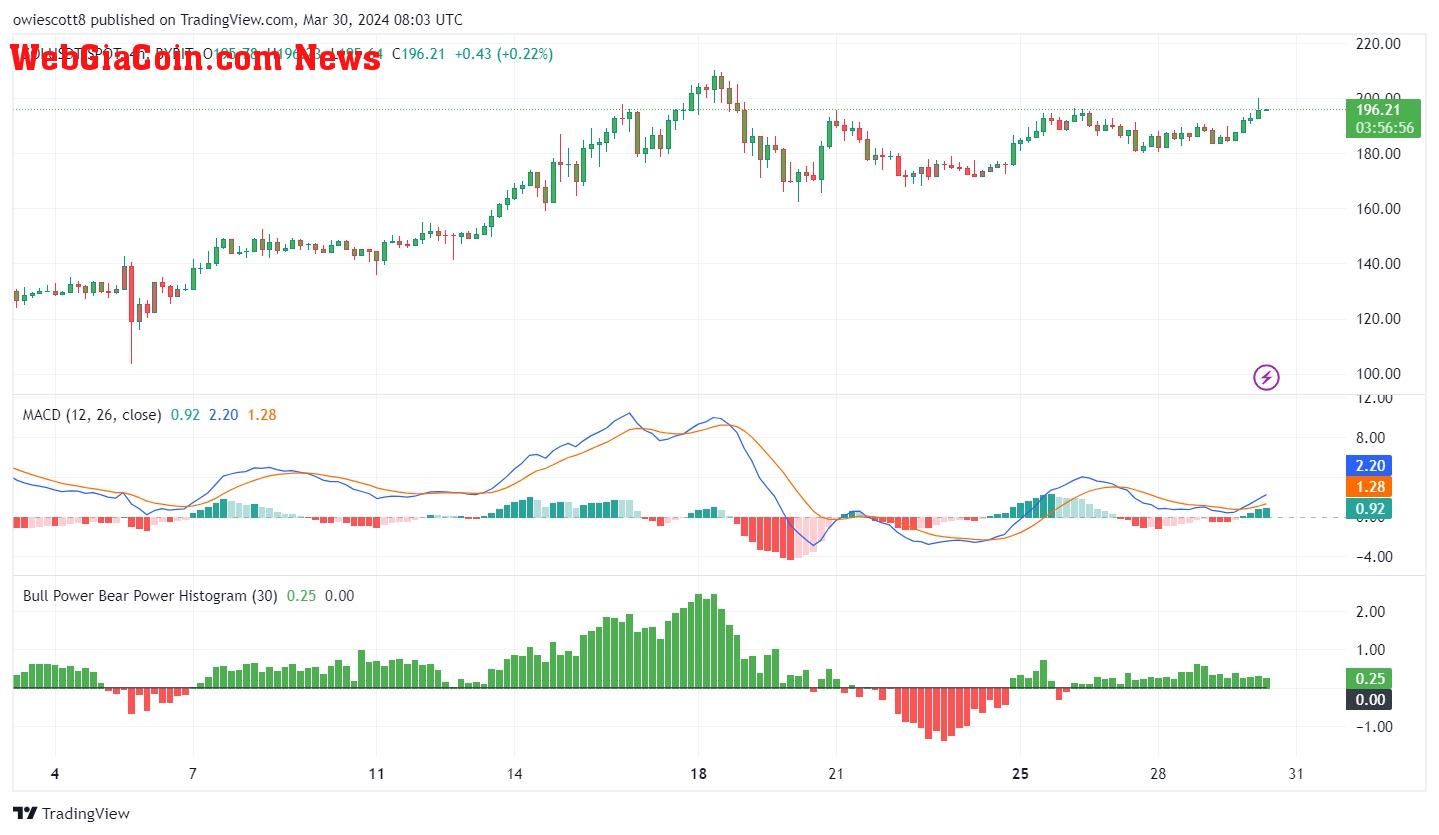Click date label 31 on time axis
Image resolution: width=1439 pixels, height=835 pixels.
tap(1296, 774)
